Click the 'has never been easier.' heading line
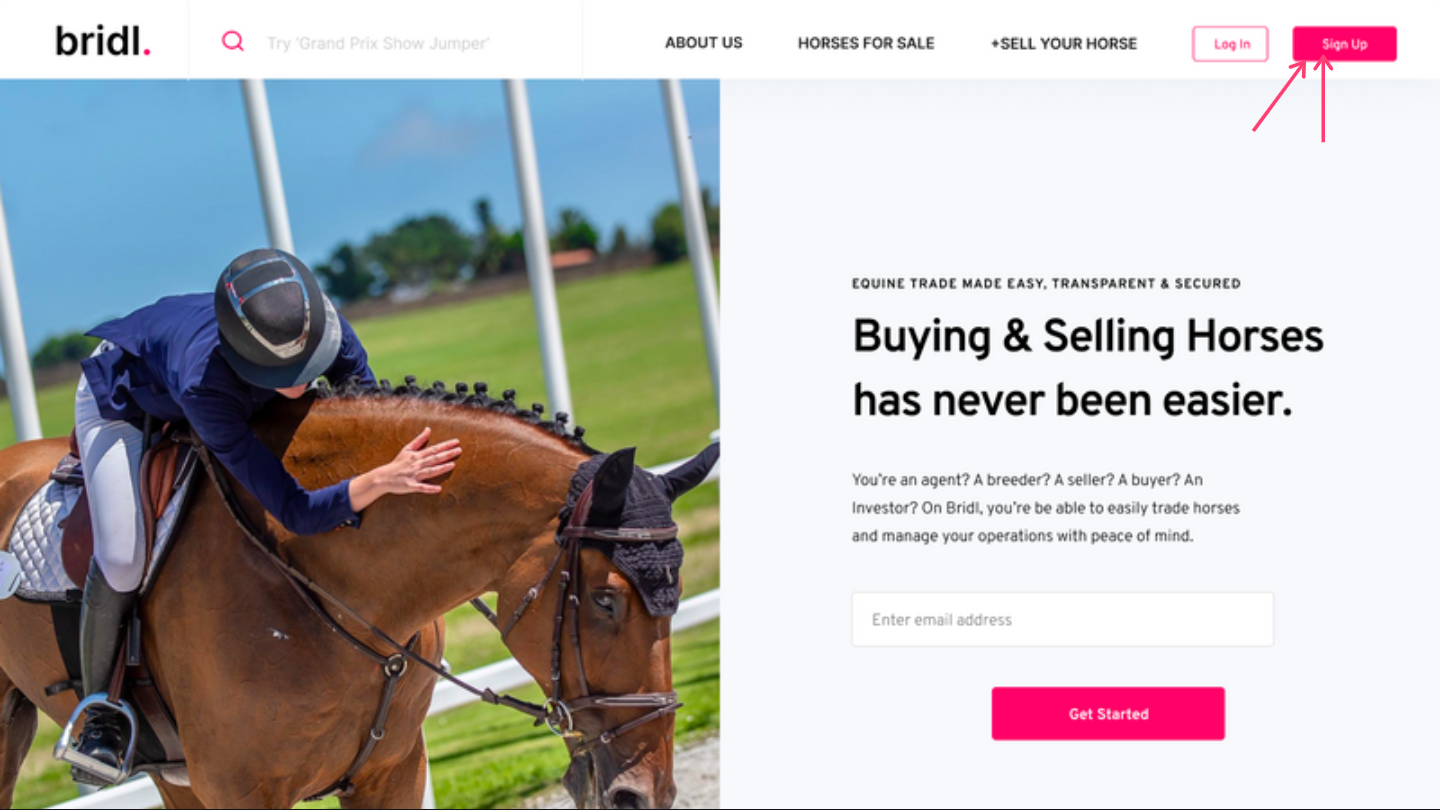The height and width of the screenshot is (810, 1440). (x=1072, y=400)
